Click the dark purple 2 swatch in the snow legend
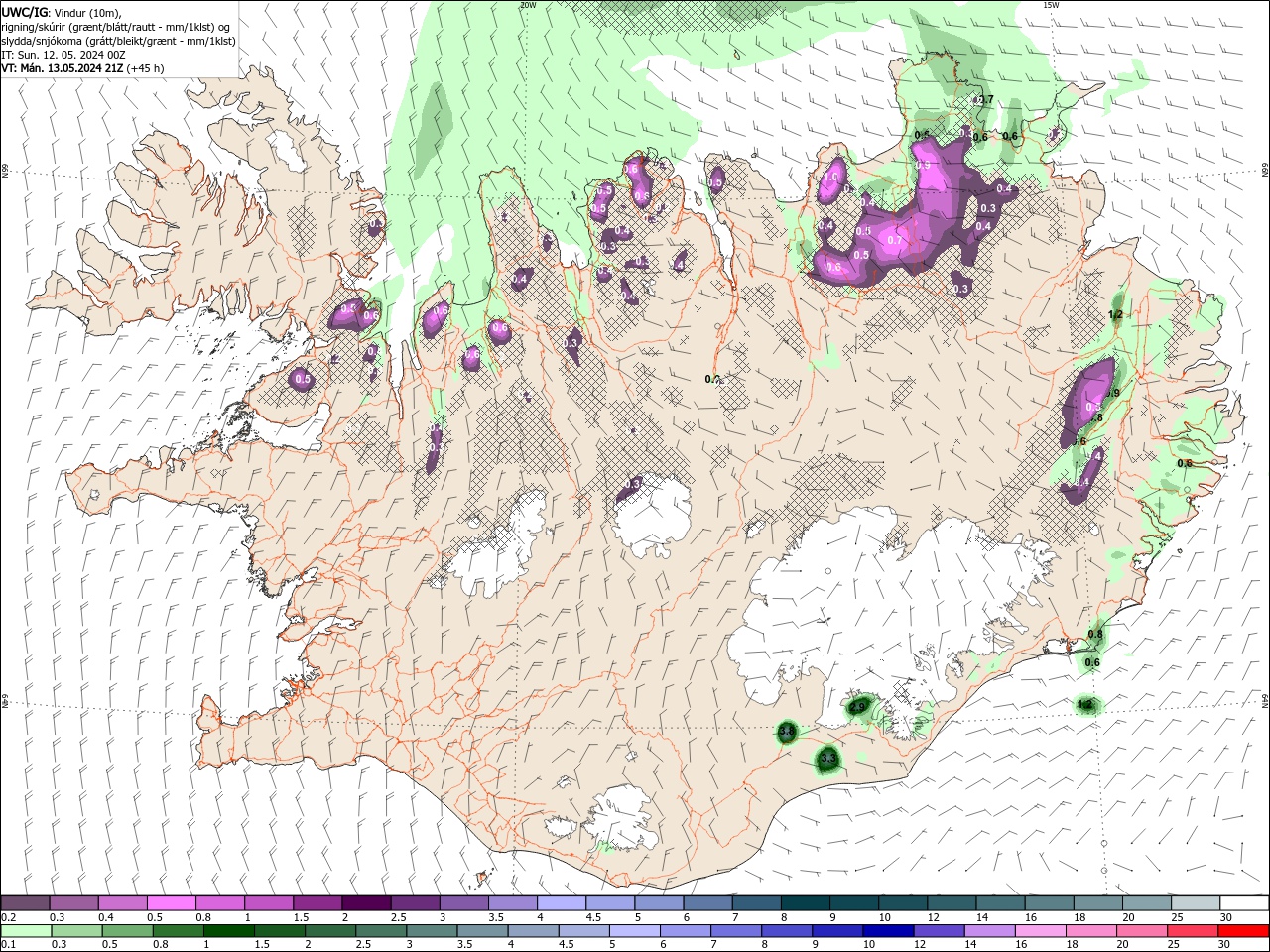Image resolution: width=1270 pixels, height=952 pixels. [x=366, y=903]
